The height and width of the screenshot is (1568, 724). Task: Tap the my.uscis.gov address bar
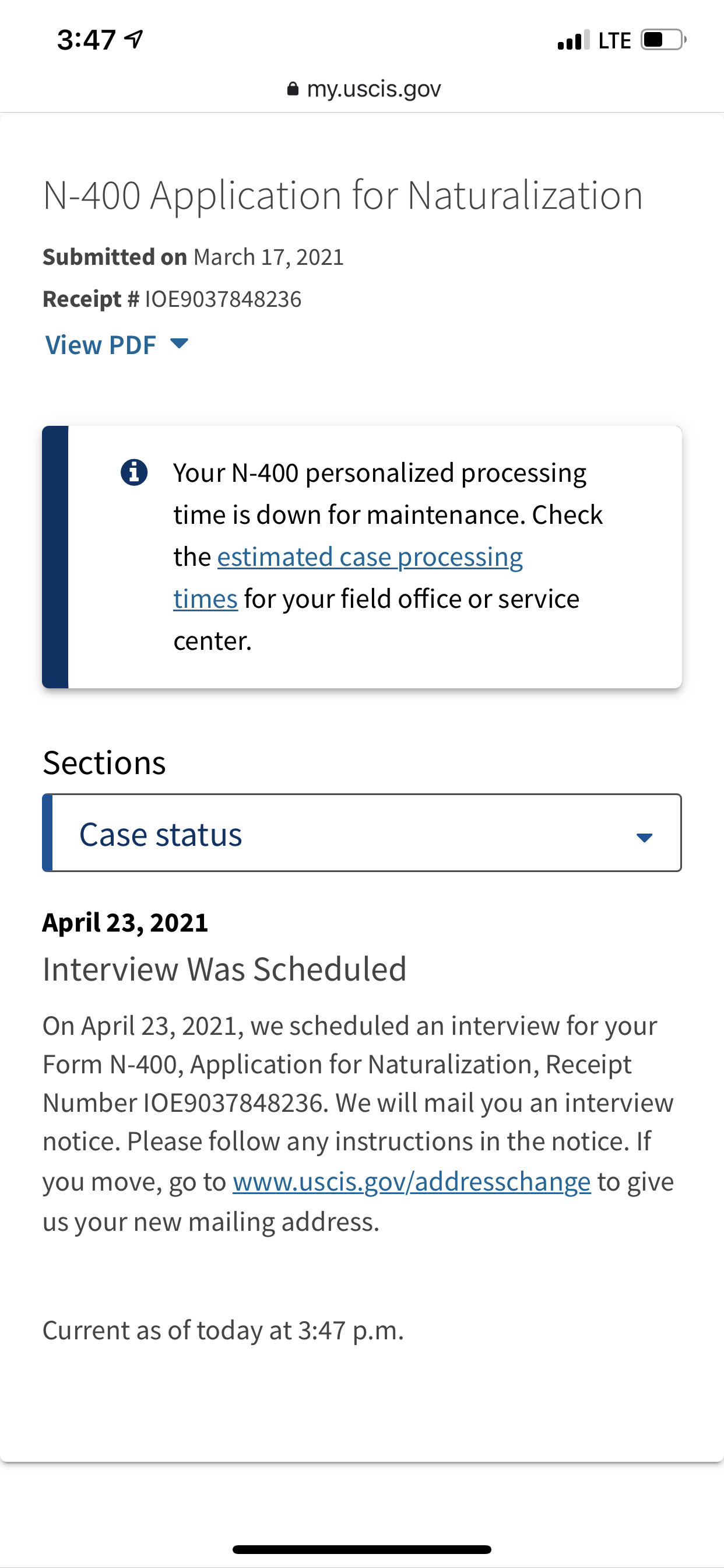point(363,89)
